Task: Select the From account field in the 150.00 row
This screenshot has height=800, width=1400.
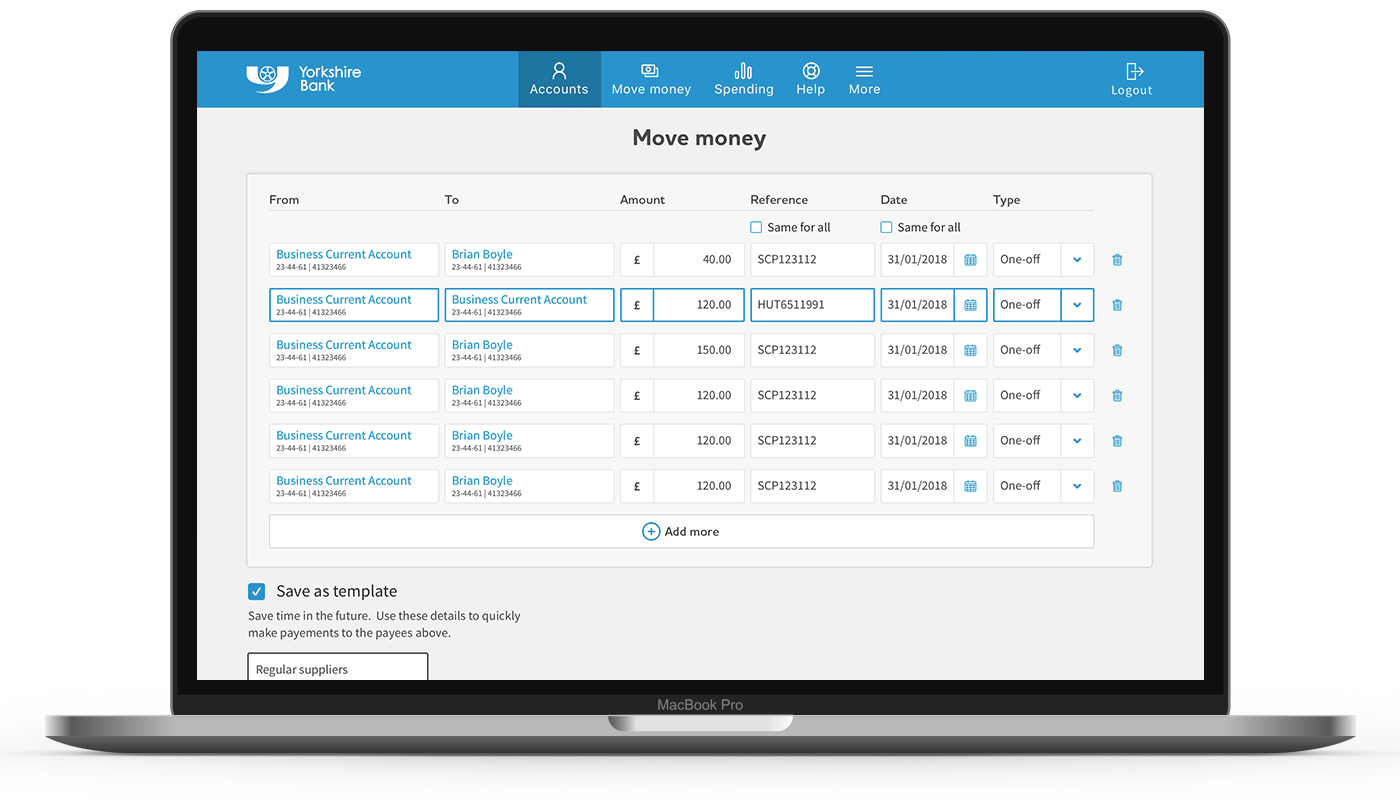Action: [x=354, y=350]
